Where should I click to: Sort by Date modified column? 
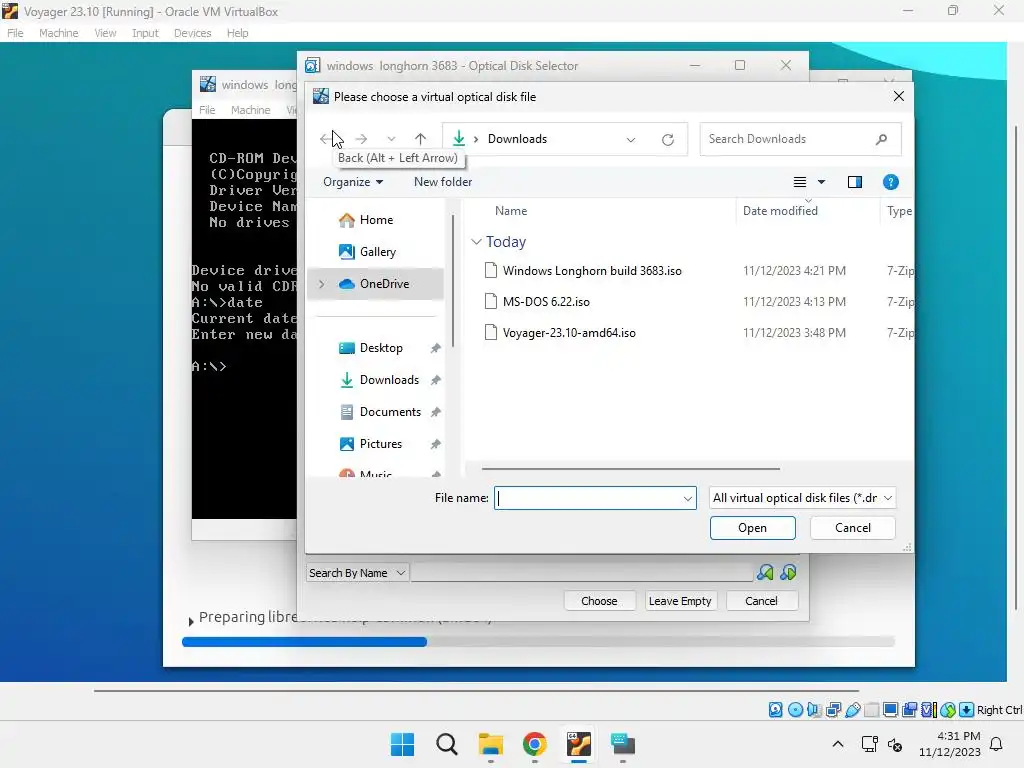[x=780, y=211]
